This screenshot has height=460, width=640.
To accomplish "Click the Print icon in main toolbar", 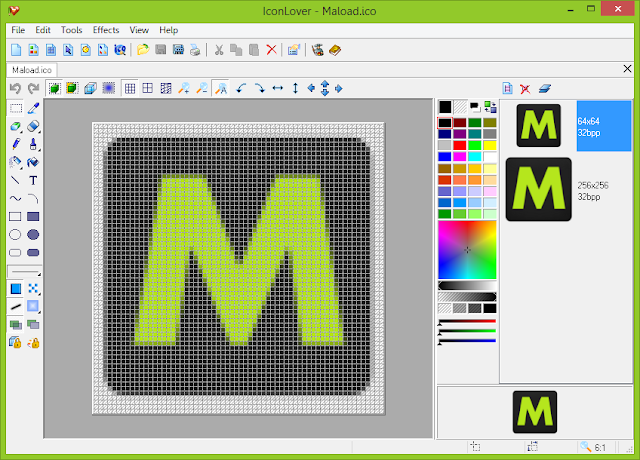I will [195, 50].
